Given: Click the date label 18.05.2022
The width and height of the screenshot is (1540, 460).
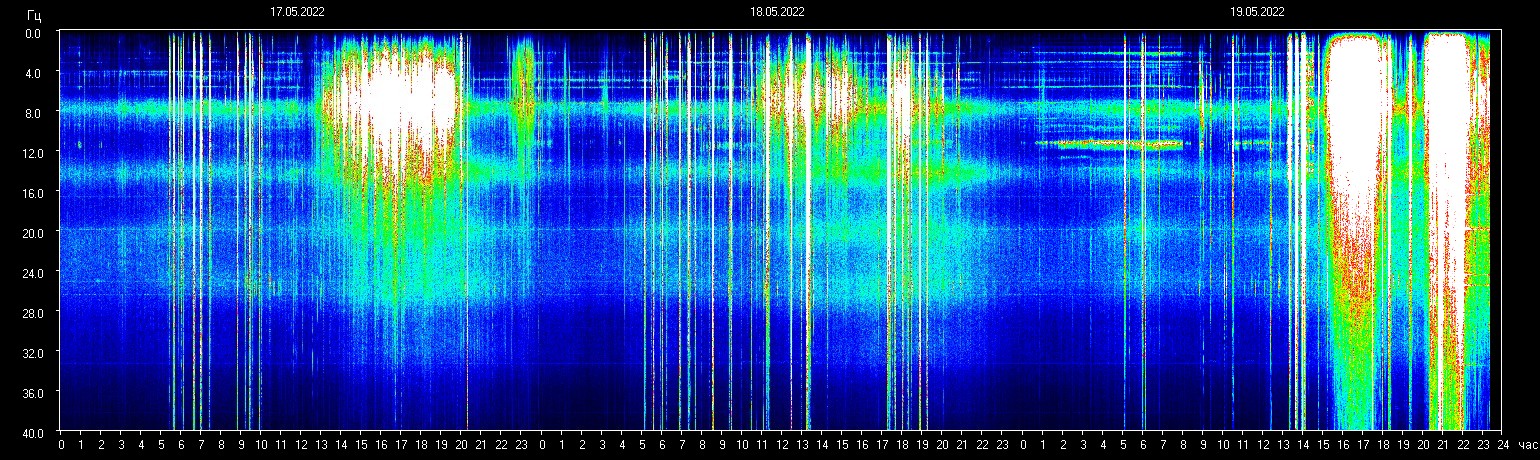Looking at the screenshot, I should click(x=777, y=13).
